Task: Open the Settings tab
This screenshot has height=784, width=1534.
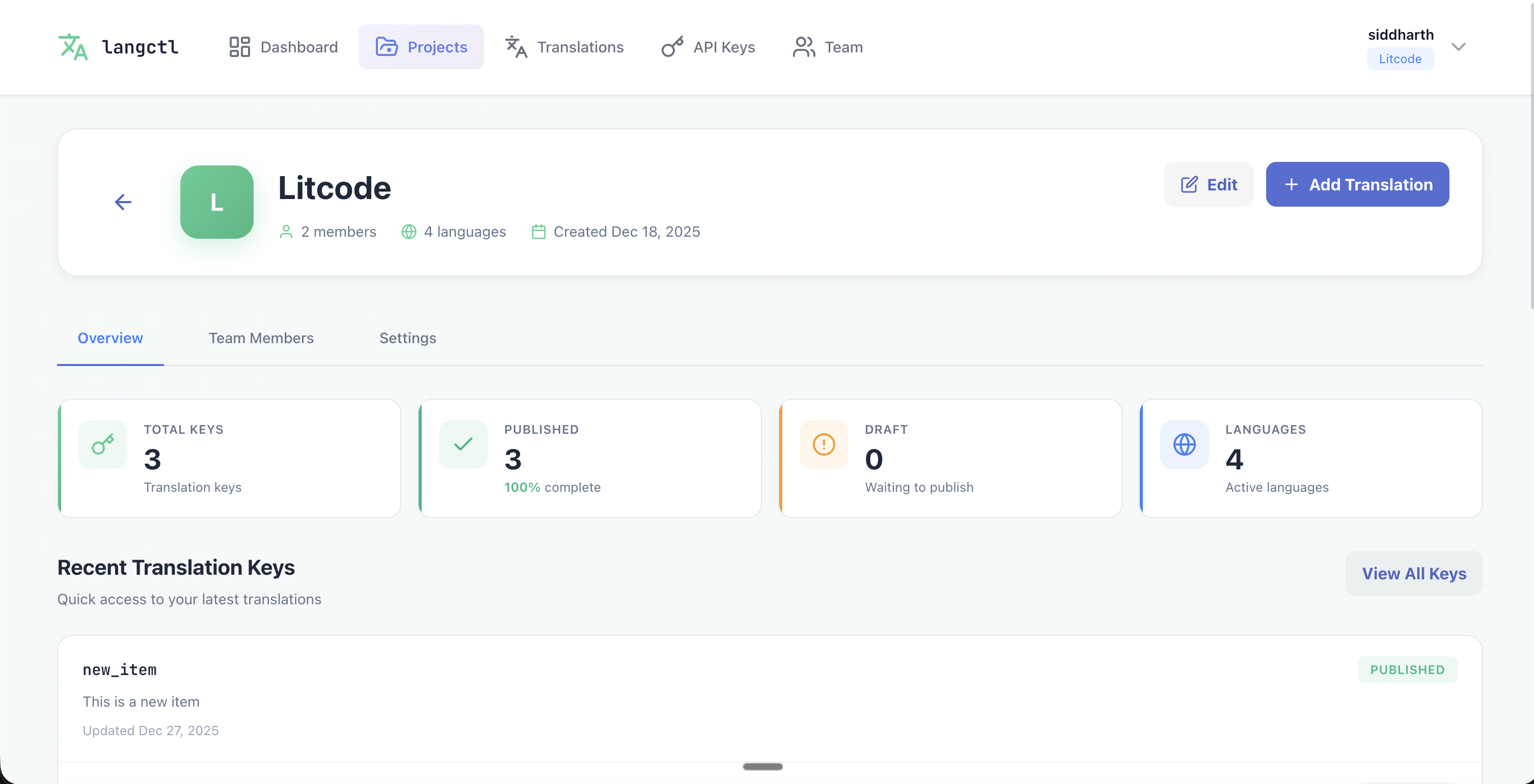Action: coord(407,338)
